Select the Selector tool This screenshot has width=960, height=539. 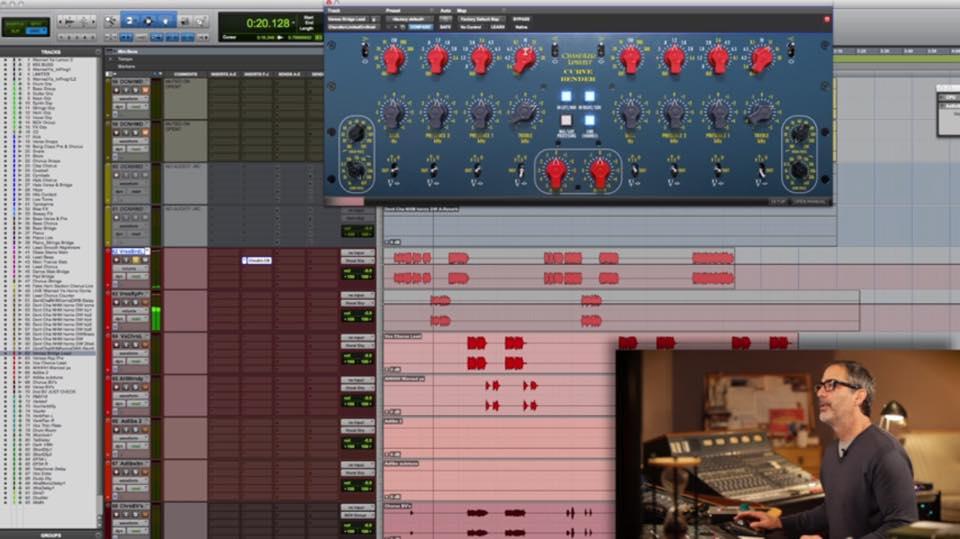pos(148,21)
